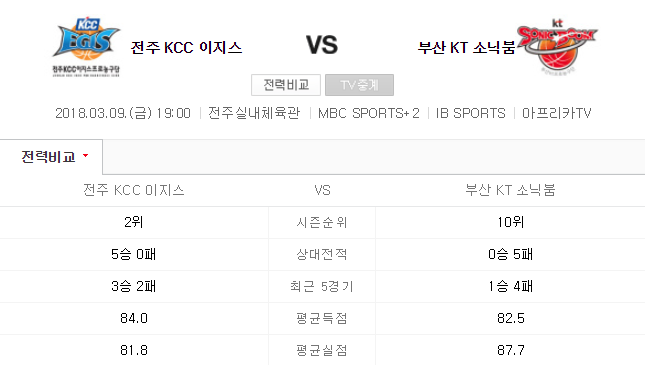Click the MBC SPORTS+ 2 broadcaster text
The height and width of the screenshot is (365, 645).
[369, 113]
